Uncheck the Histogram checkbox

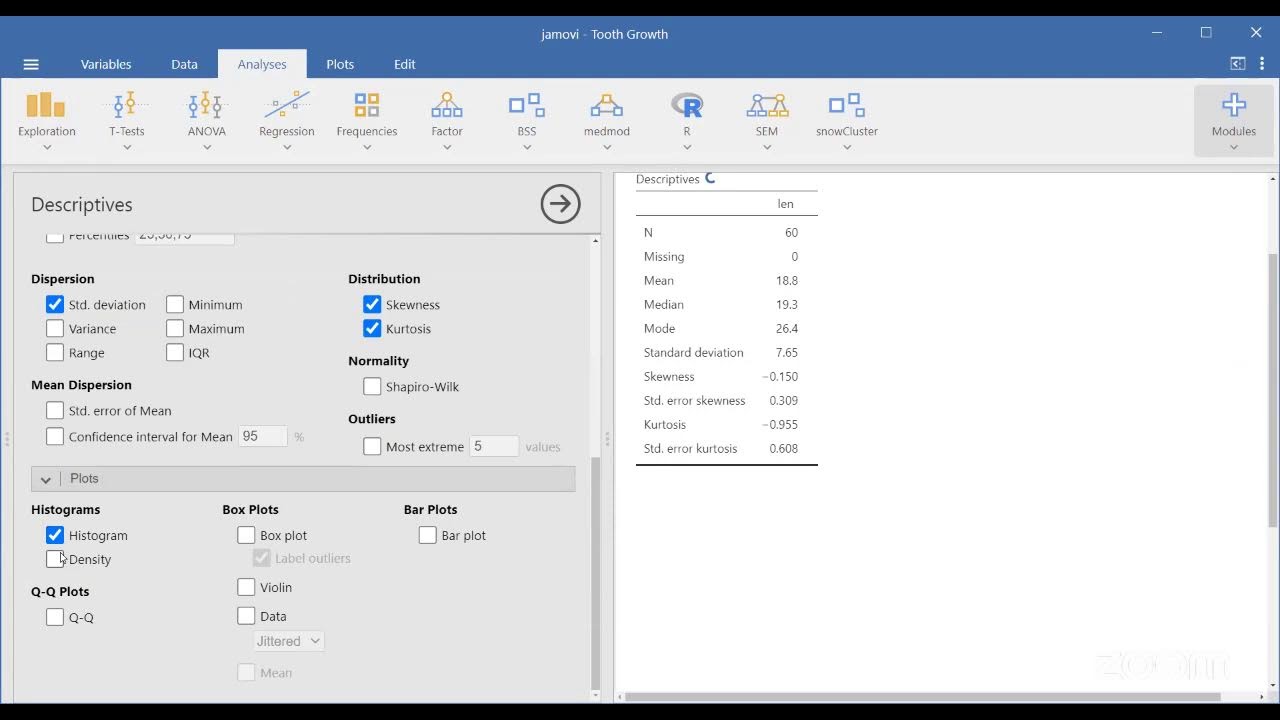(55, 536)
